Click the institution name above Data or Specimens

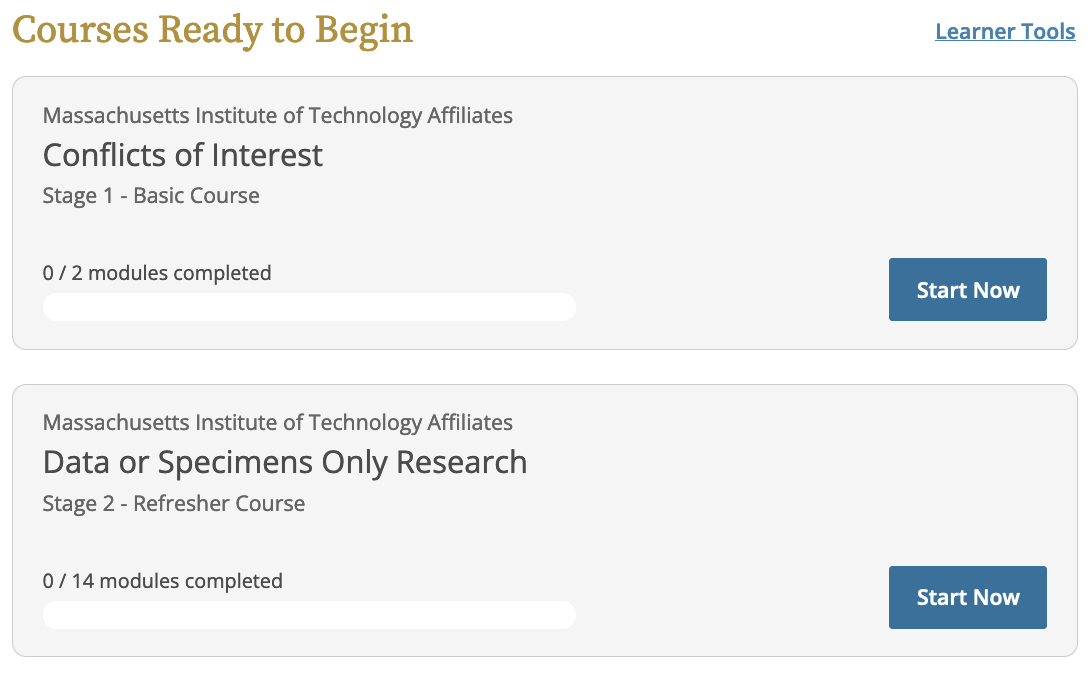[278, 423]
